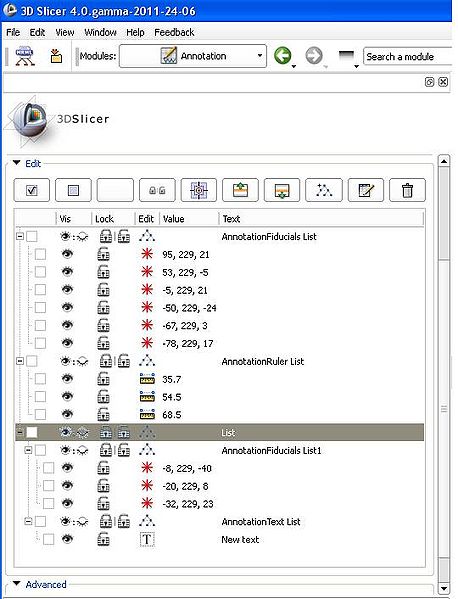The image size is (458, 599).
Task: Click hierarchy icon of AnnotationFiducials List row
Action: pyautogui.click(x=147, y=236)
